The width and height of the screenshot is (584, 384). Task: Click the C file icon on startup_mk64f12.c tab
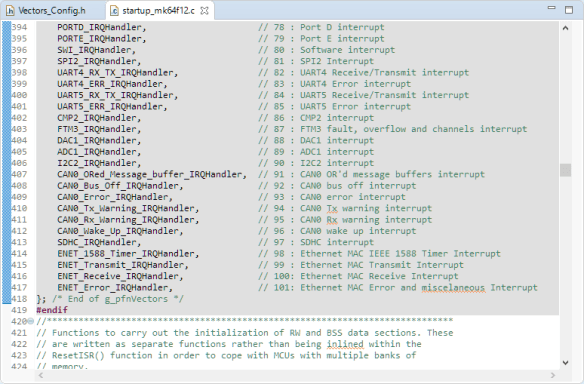coord(114,11)
